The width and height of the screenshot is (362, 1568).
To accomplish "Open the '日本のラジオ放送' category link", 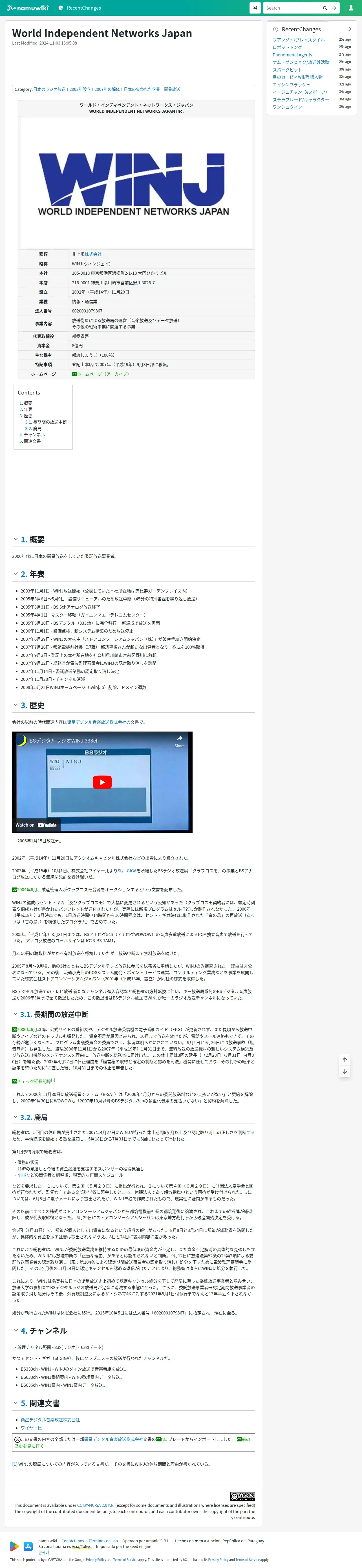I will (x=49, y=89).
